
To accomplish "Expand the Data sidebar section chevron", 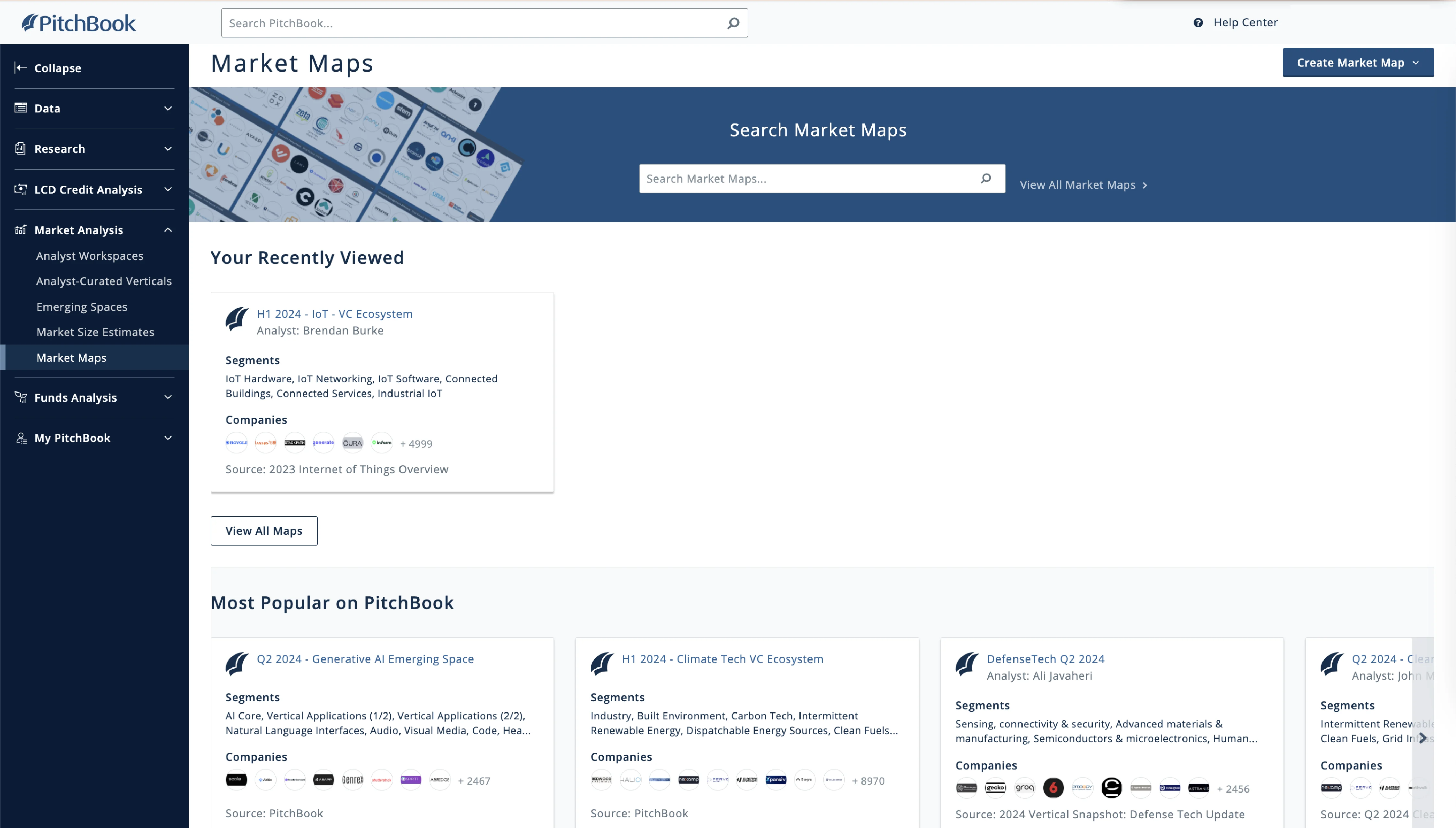I will (x=168, y=108).
